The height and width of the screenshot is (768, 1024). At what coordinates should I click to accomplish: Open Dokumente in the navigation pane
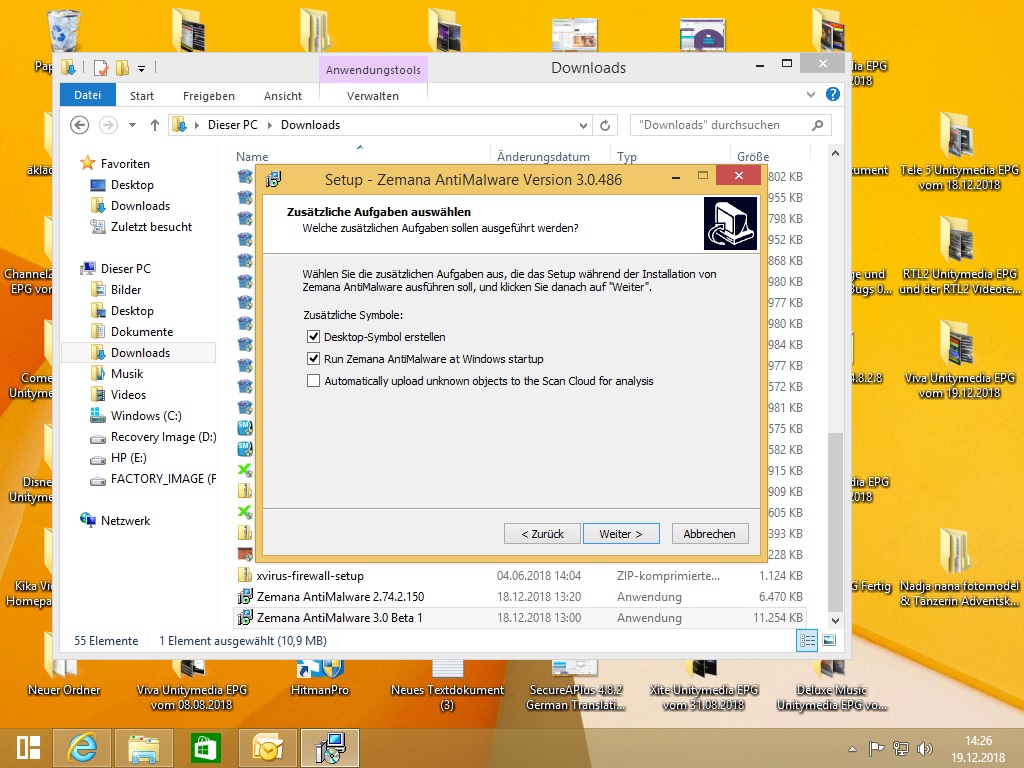click(x=142, y=332)
